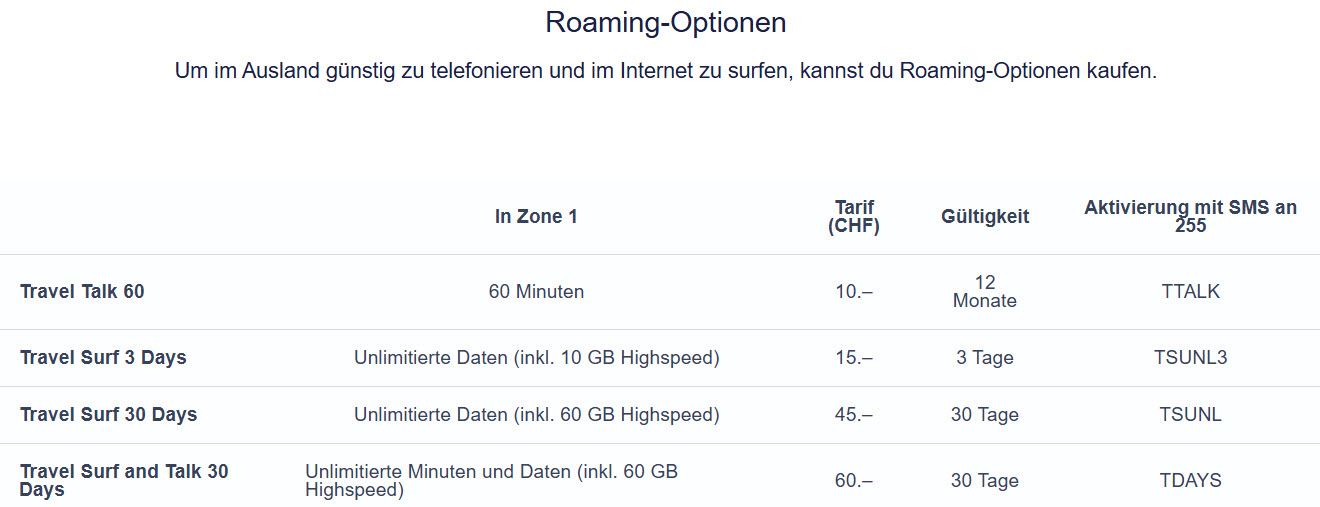The width and height of the screenshot is (1320, 507).
Task: Click the "3 Tage" validity cell
Action: coord(985,357)
